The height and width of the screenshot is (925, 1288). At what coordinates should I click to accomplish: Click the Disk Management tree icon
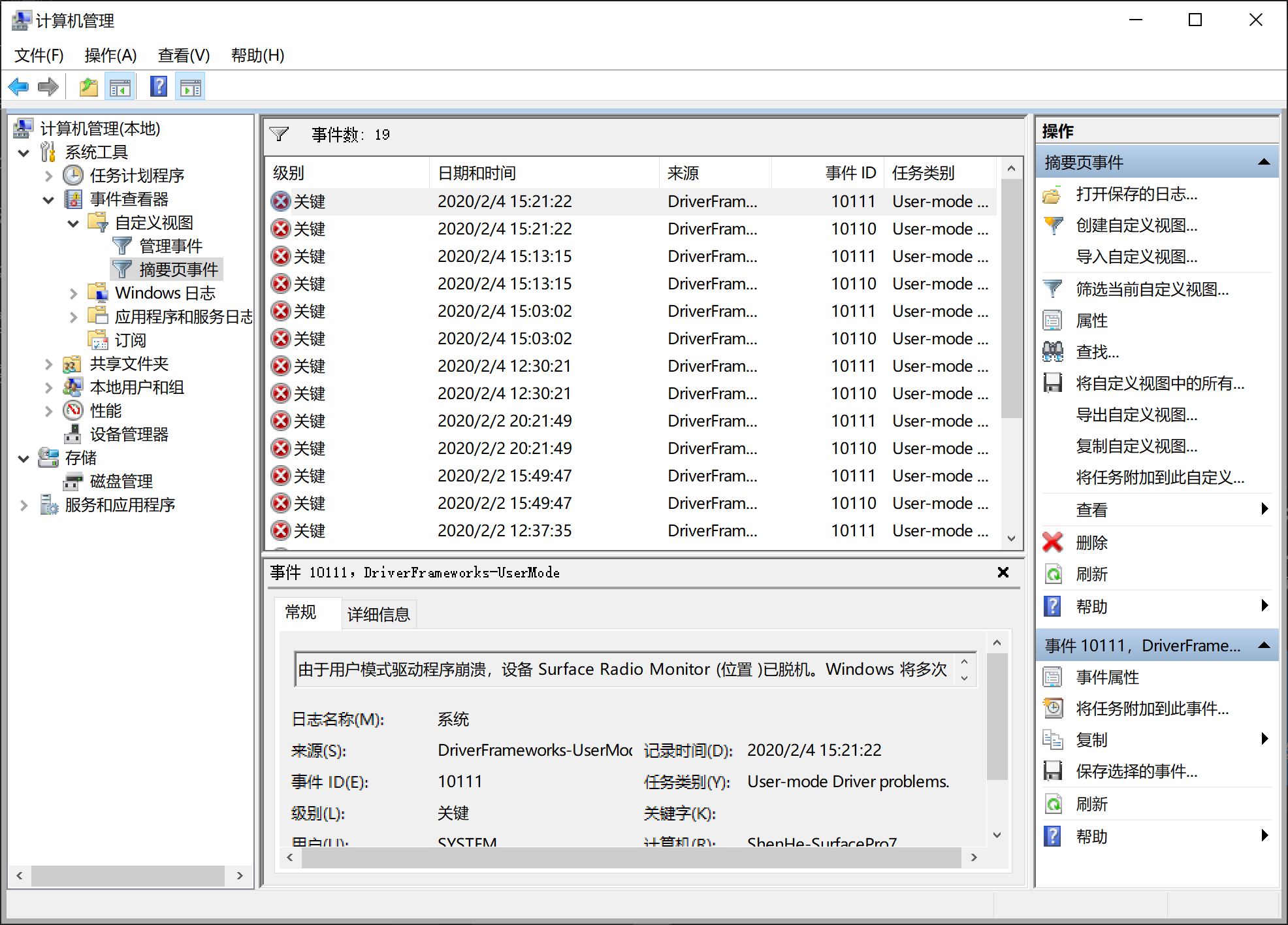coord(72,481)
